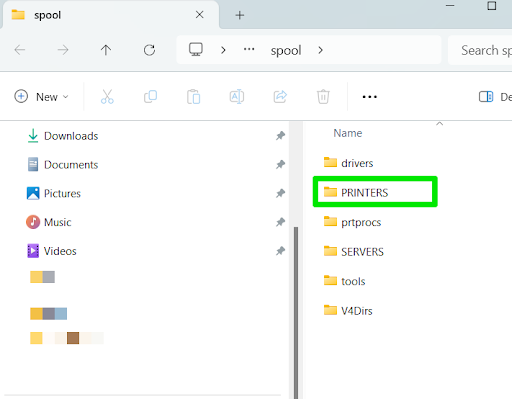Select the SERVERS folder

[354, 252]
